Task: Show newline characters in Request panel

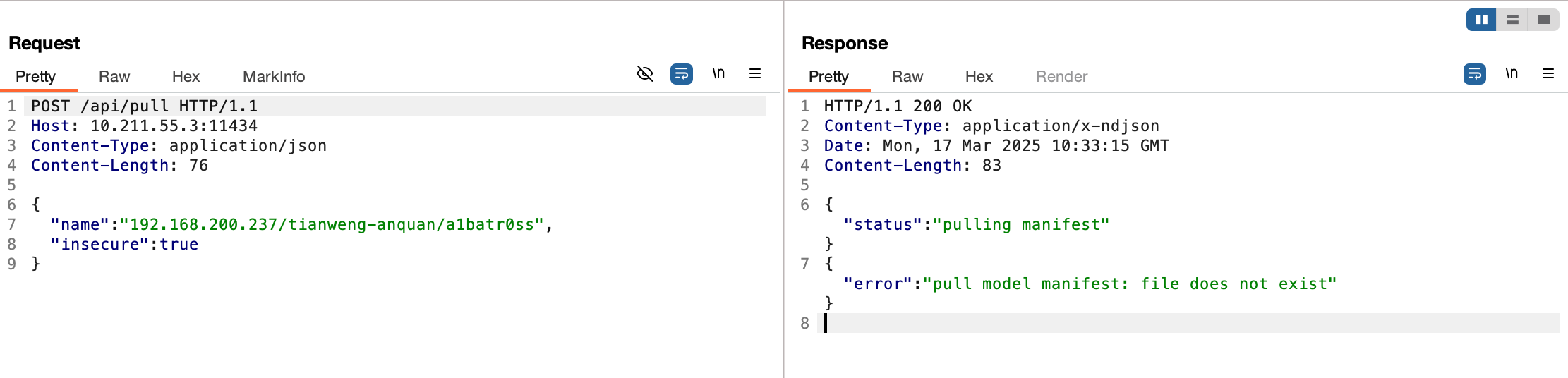Action: point(718,74)
